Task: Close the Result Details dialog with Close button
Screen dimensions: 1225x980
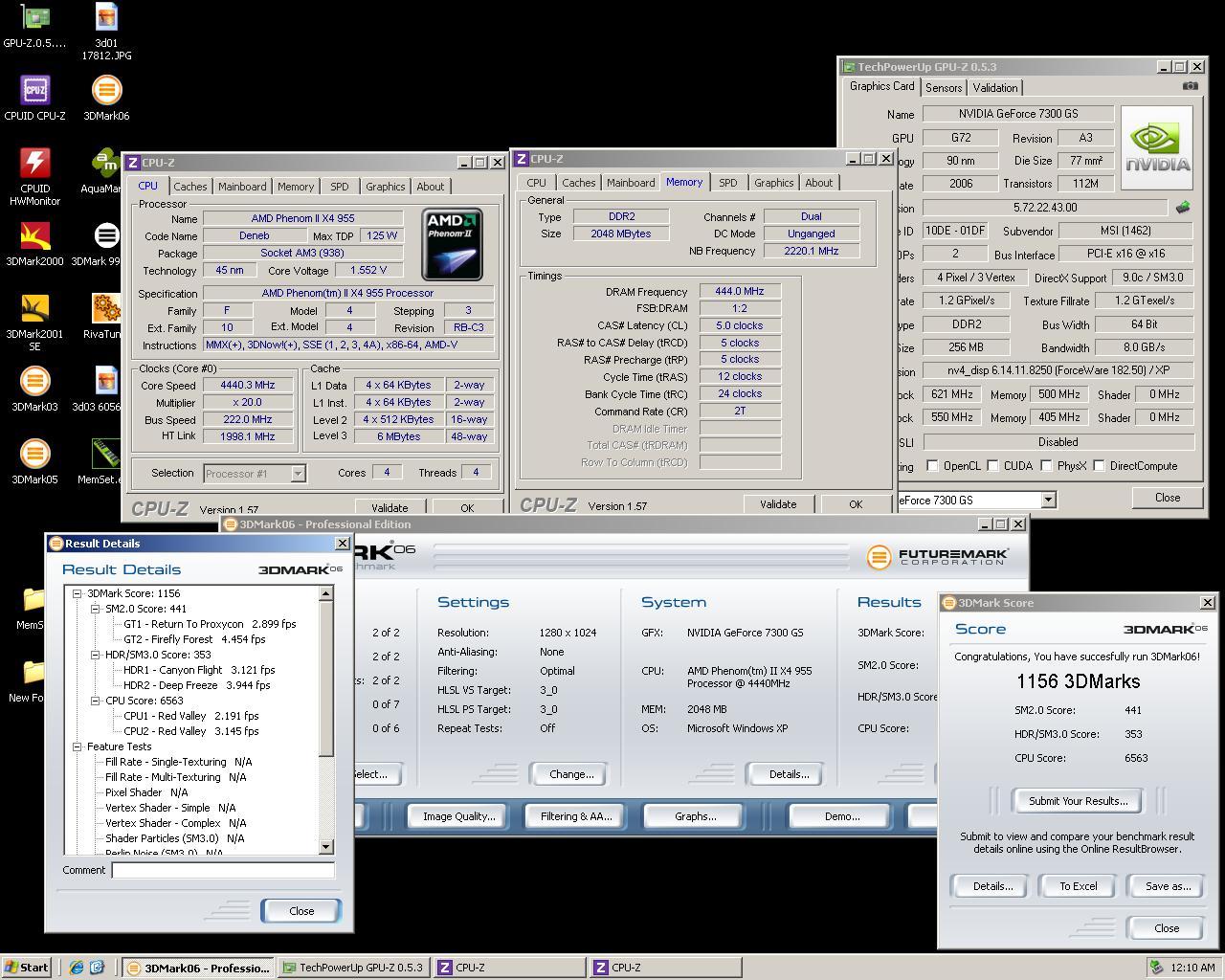Action: [301, 911]
